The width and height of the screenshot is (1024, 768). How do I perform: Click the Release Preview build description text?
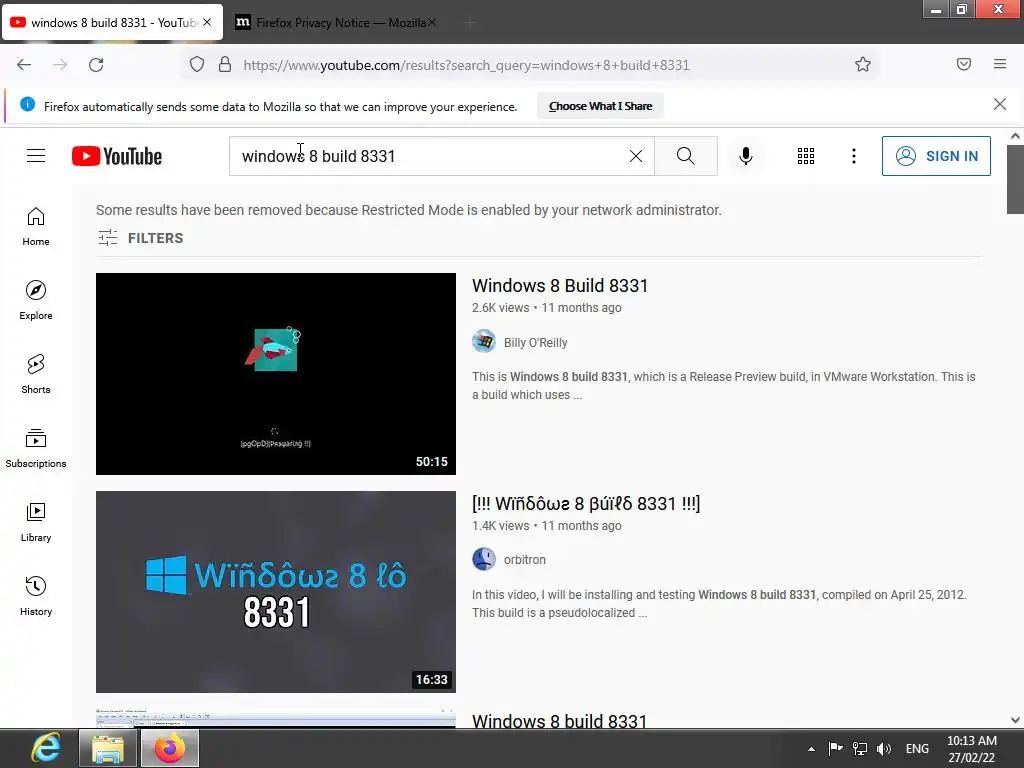[724, 385]
